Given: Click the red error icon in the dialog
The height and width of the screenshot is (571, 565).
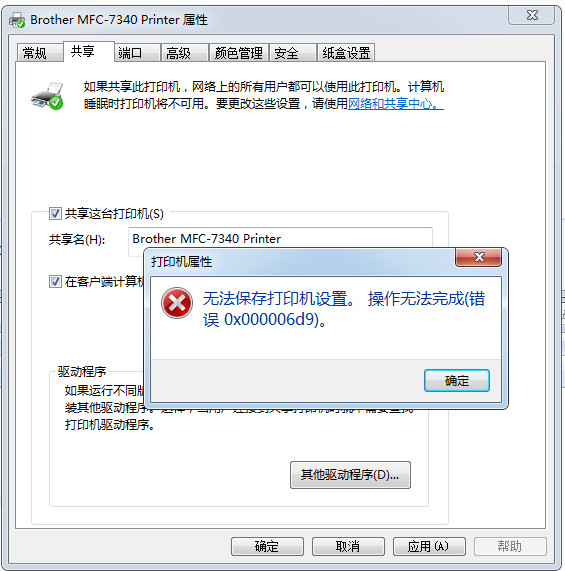Looking at the screenshot, I should point(177,303).
